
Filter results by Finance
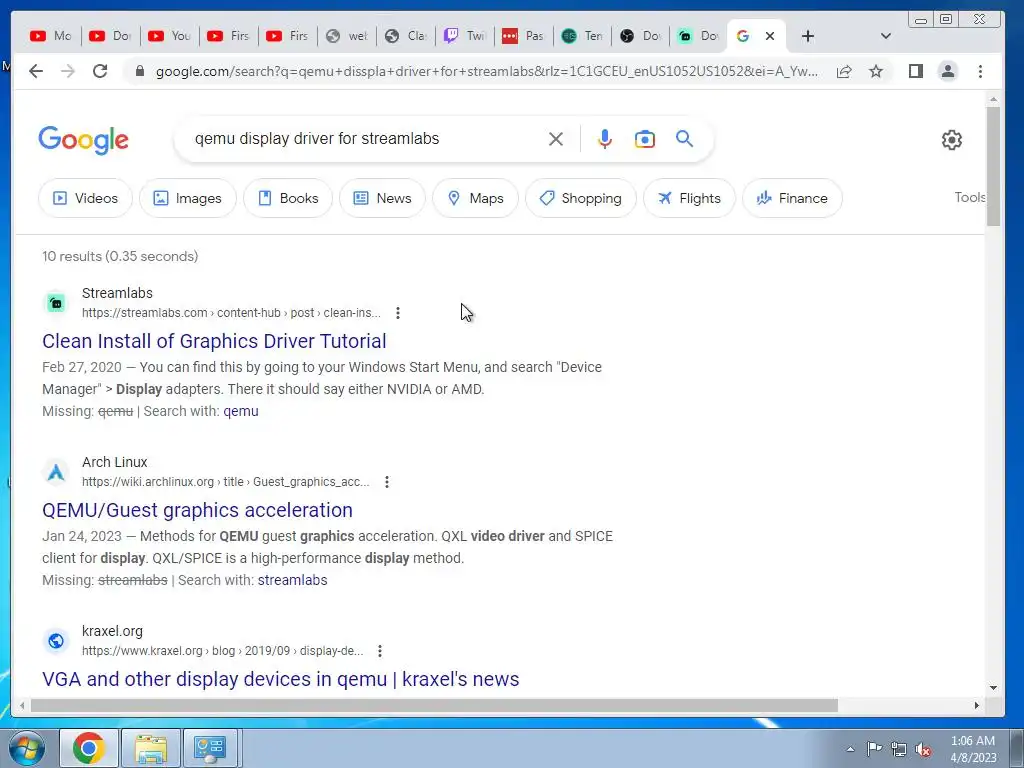[x=792, y=198]
